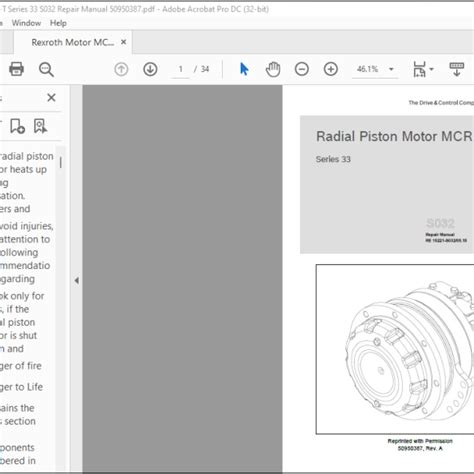Go to previous page arrow
Screen dimensions: 474x474
point(121,69)
